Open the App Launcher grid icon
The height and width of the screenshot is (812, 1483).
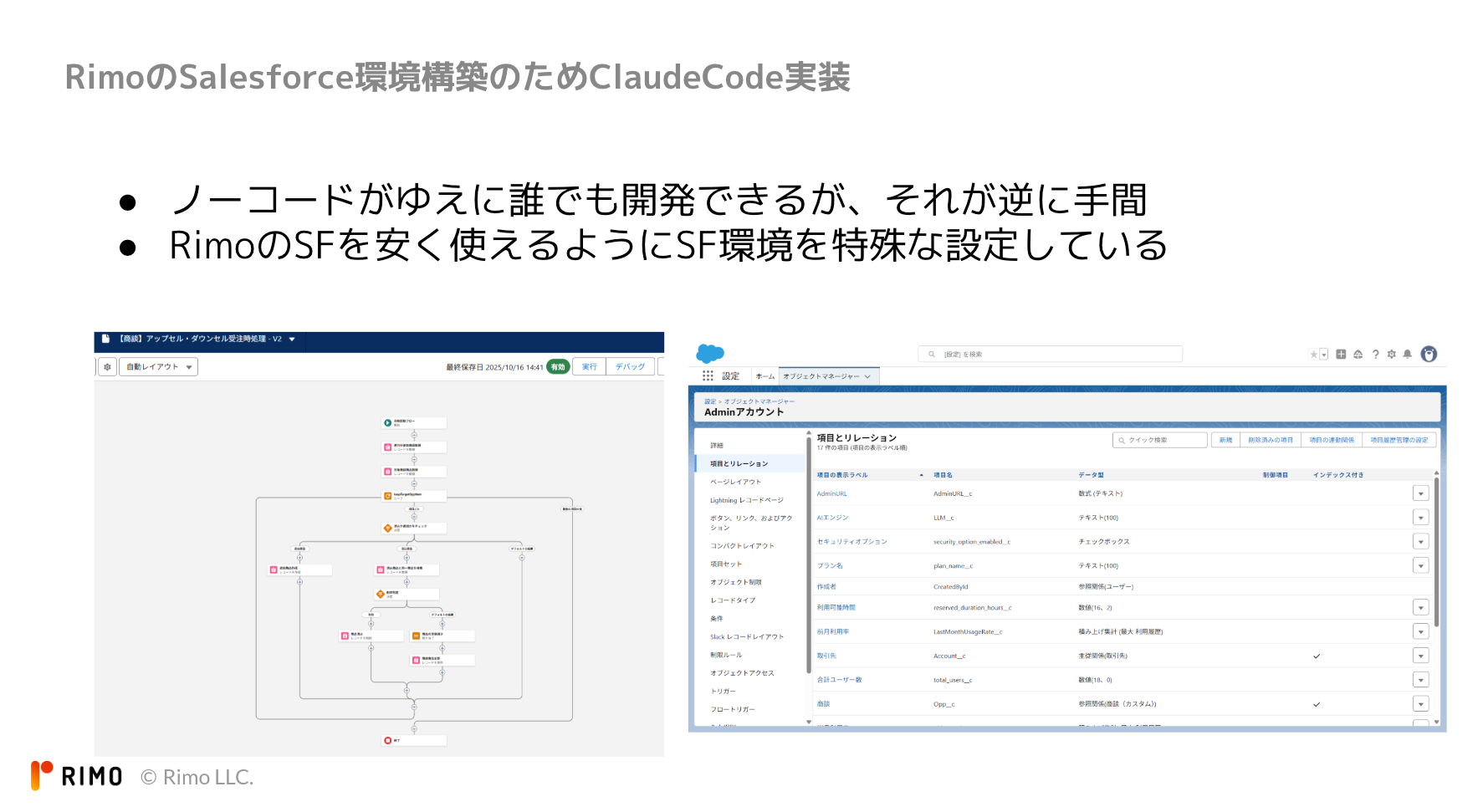708,376
